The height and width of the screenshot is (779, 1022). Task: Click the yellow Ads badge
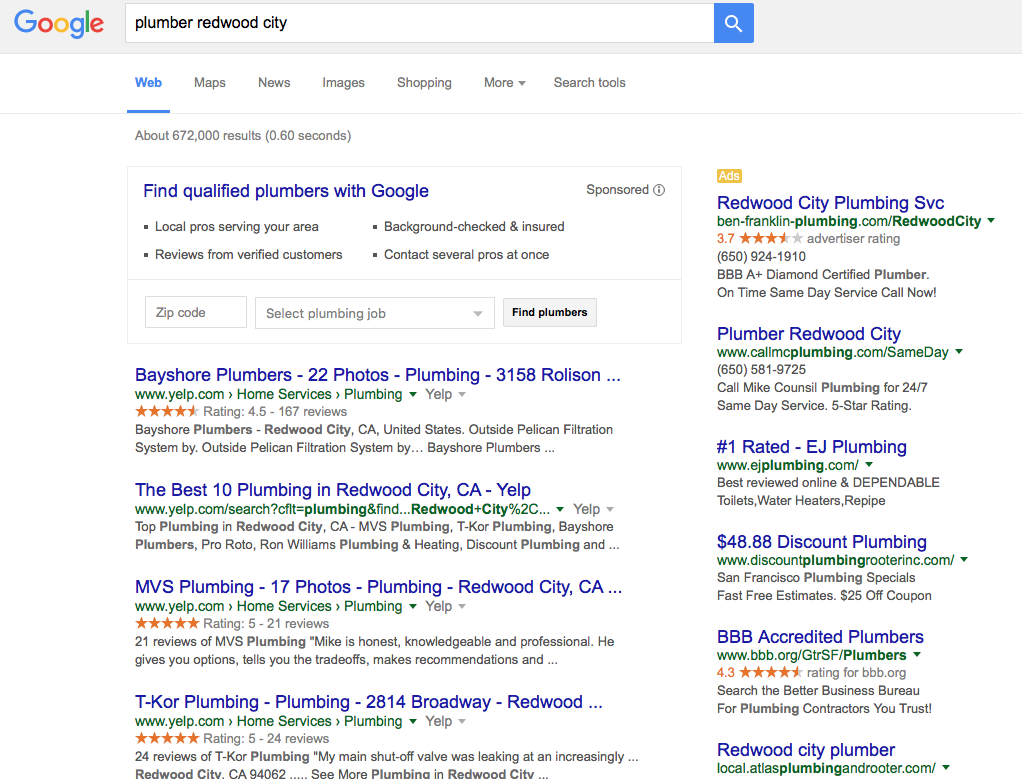coord(729,176)
